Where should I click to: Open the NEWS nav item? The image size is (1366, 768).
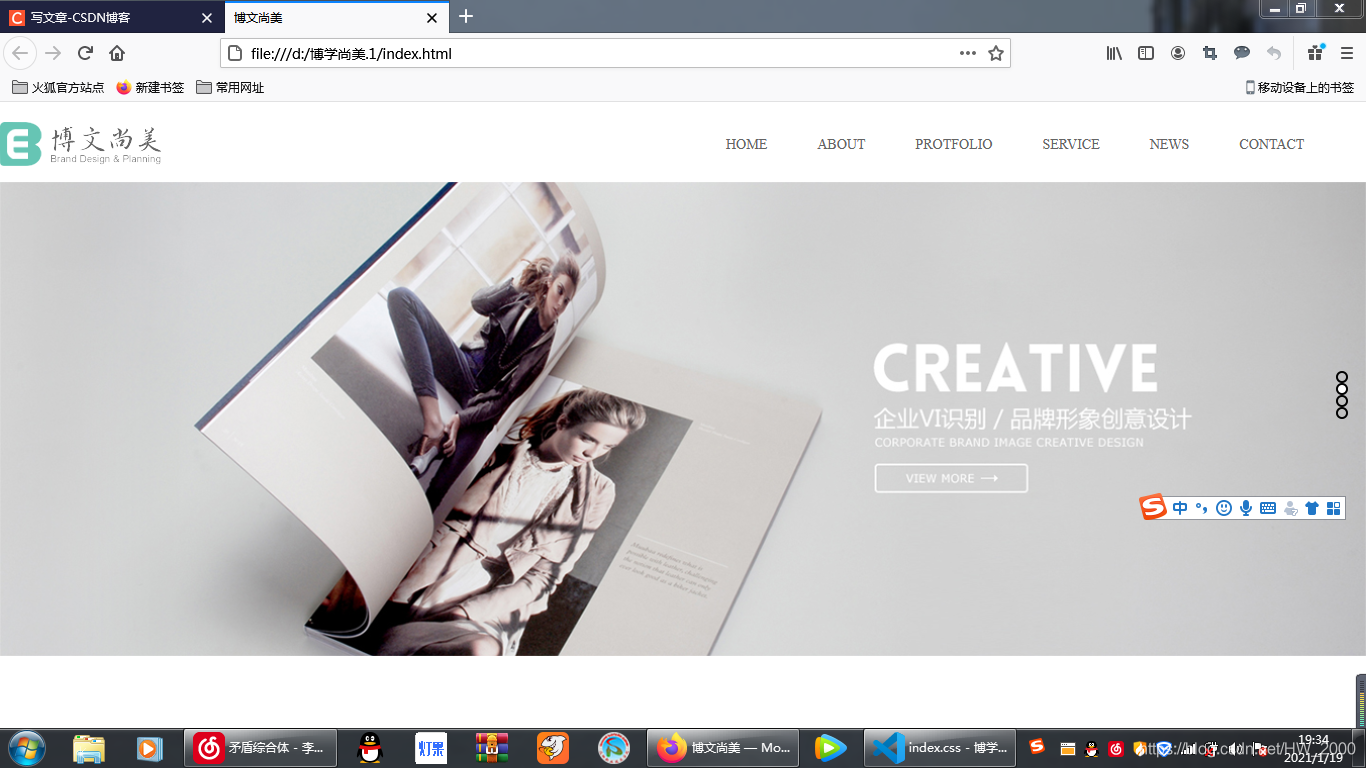click(1169, 144)
